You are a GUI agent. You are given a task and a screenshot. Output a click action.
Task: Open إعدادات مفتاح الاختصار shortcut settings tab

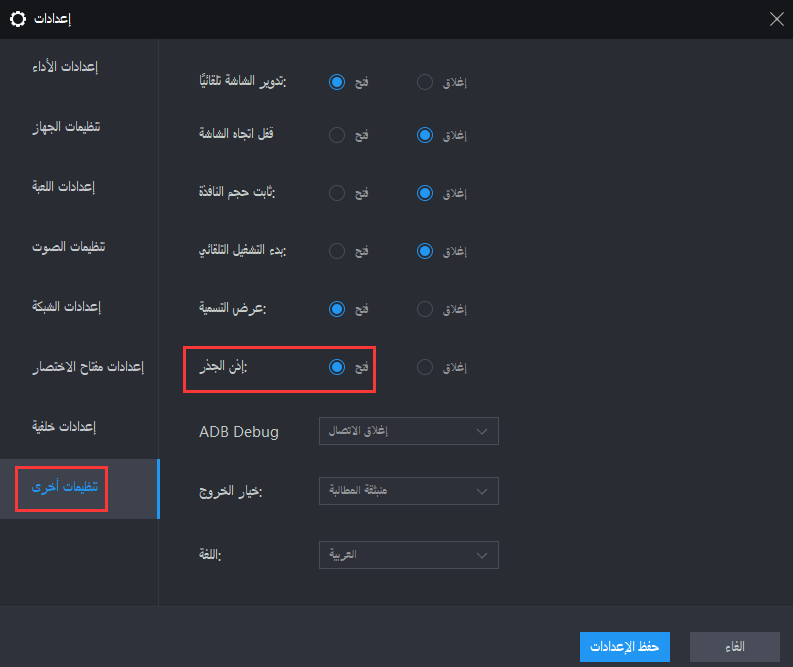pyautogui.click(x=88, y=367)
